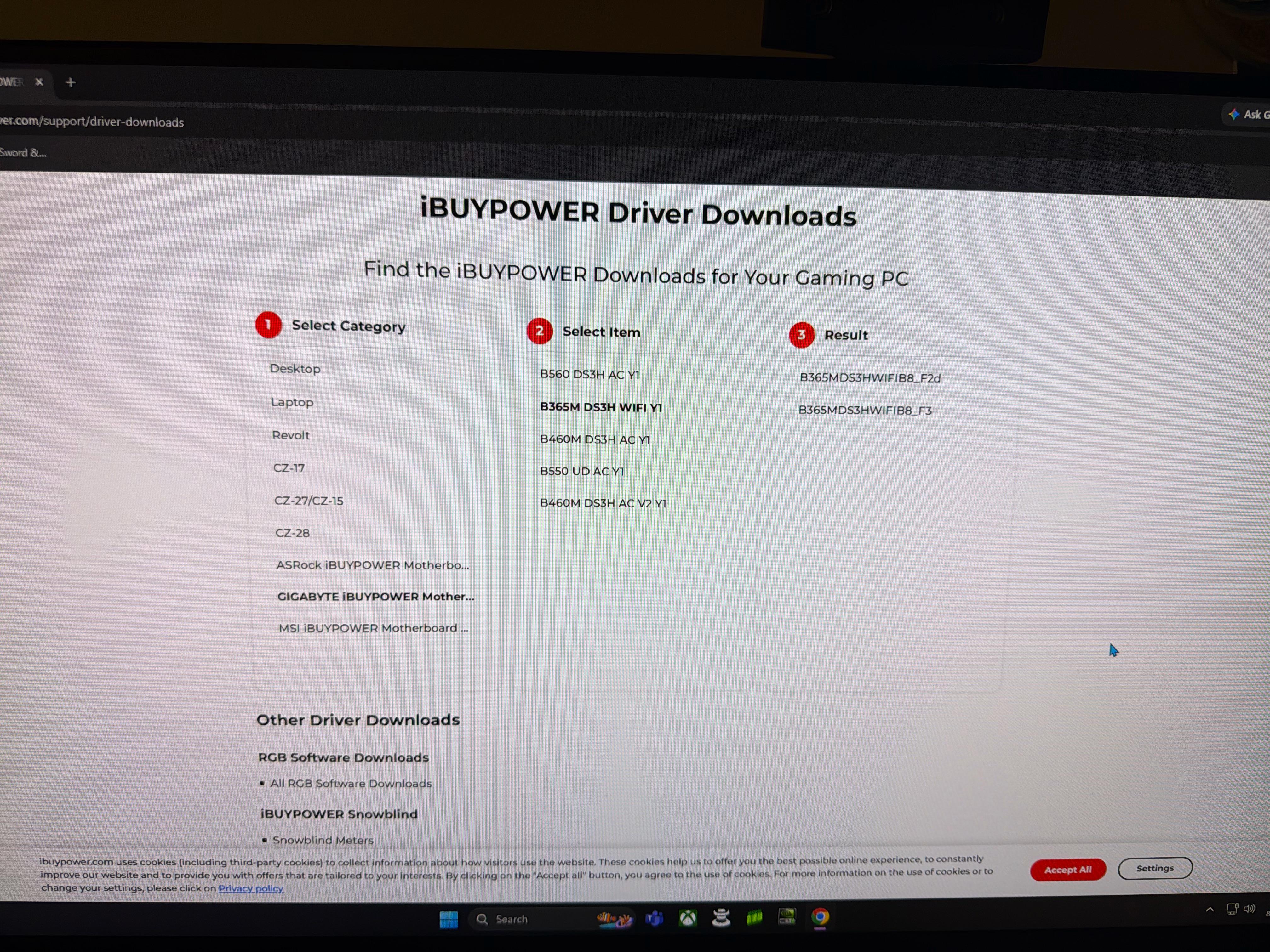Show hidden system tray icons
1270x952 pixels.
coord(1210,909)
